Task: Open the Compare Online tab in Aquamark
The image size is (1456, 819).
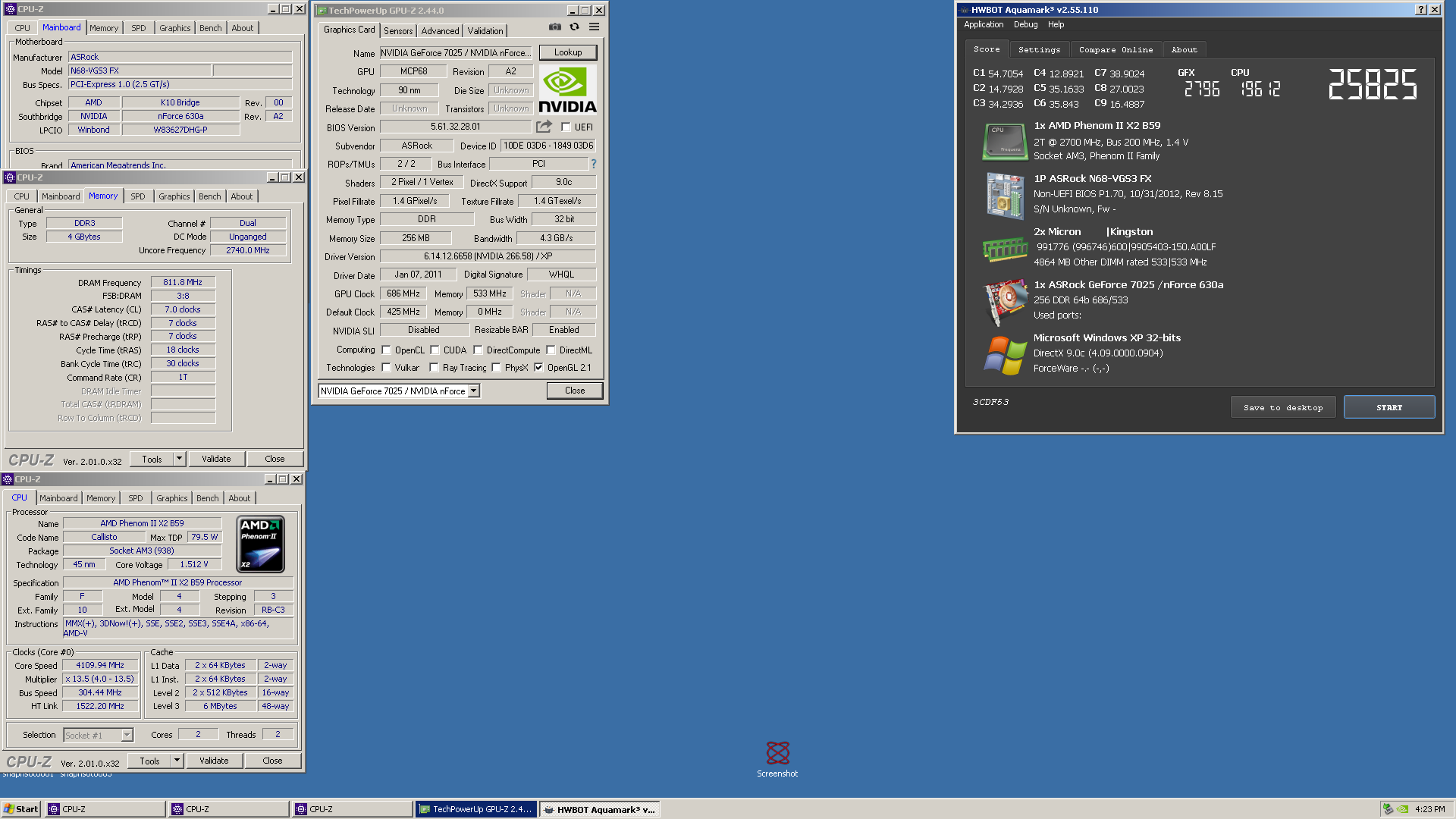Action: tap(1116, 49)
